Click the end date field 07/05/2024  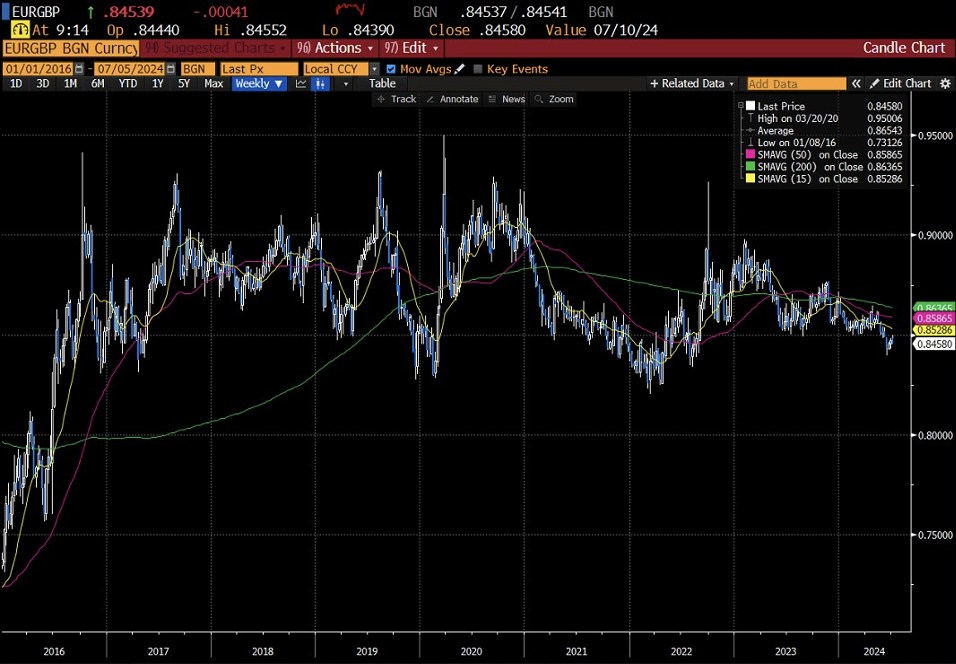pos(130,69)
